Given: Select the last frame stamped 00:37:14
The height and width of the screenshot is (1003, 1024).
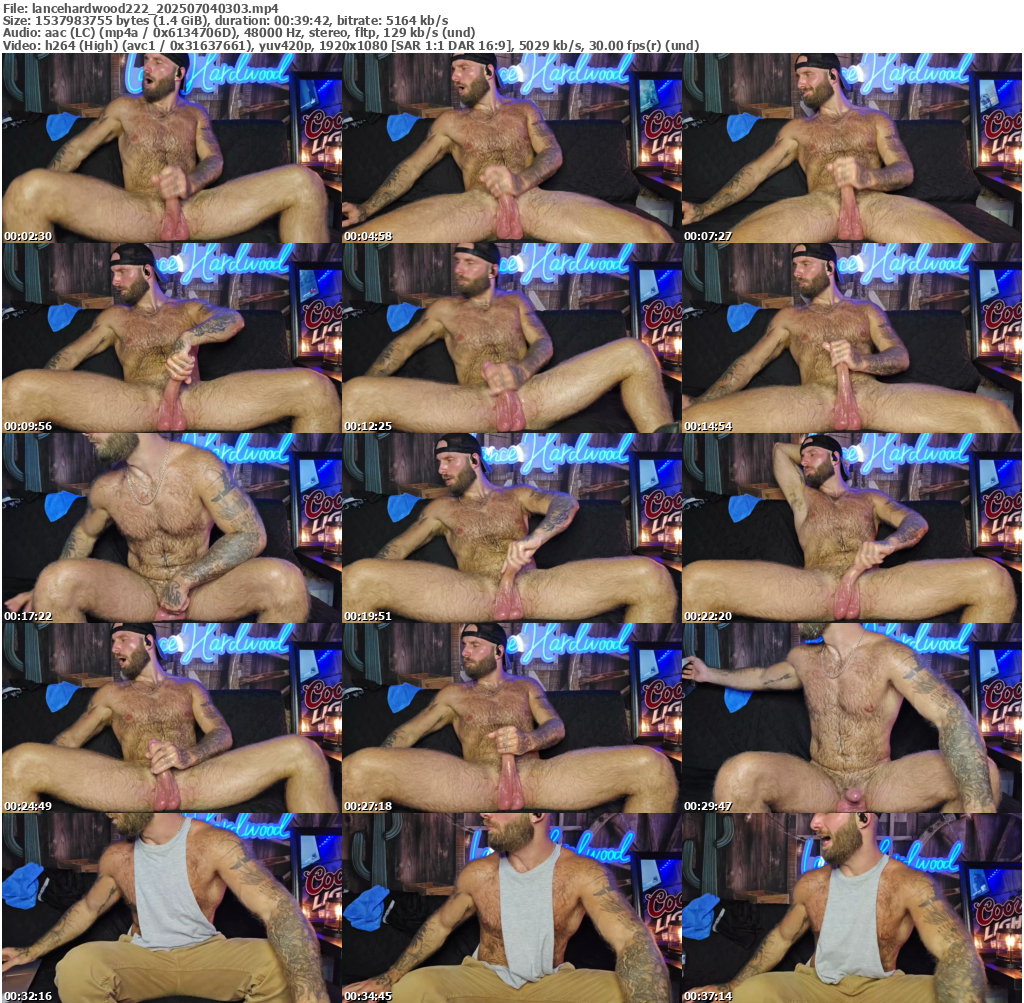Looking at the screenshot, I should [852, 908].
